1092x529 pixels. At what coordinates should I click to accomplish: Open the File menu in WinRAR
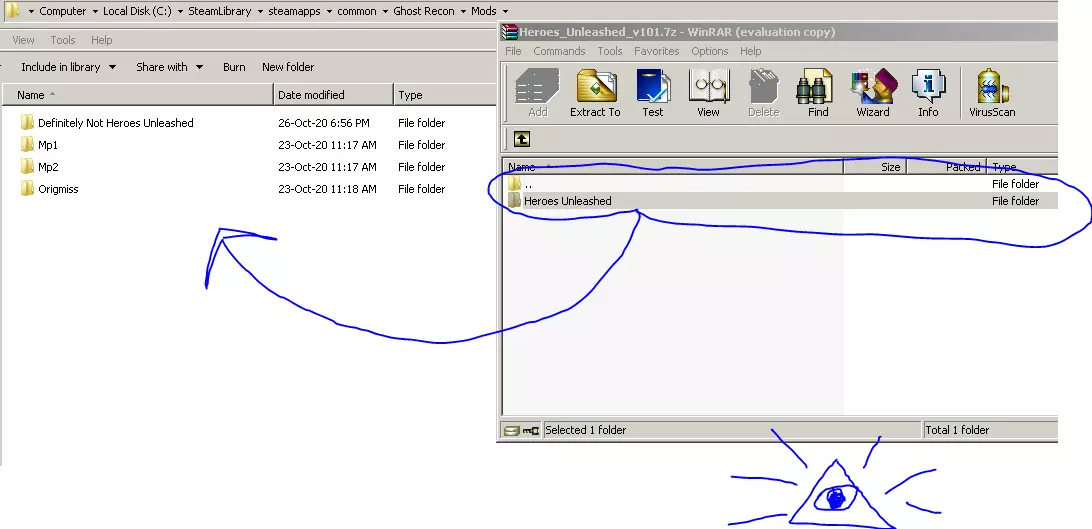pyautogui.click(x=513, y=51)
